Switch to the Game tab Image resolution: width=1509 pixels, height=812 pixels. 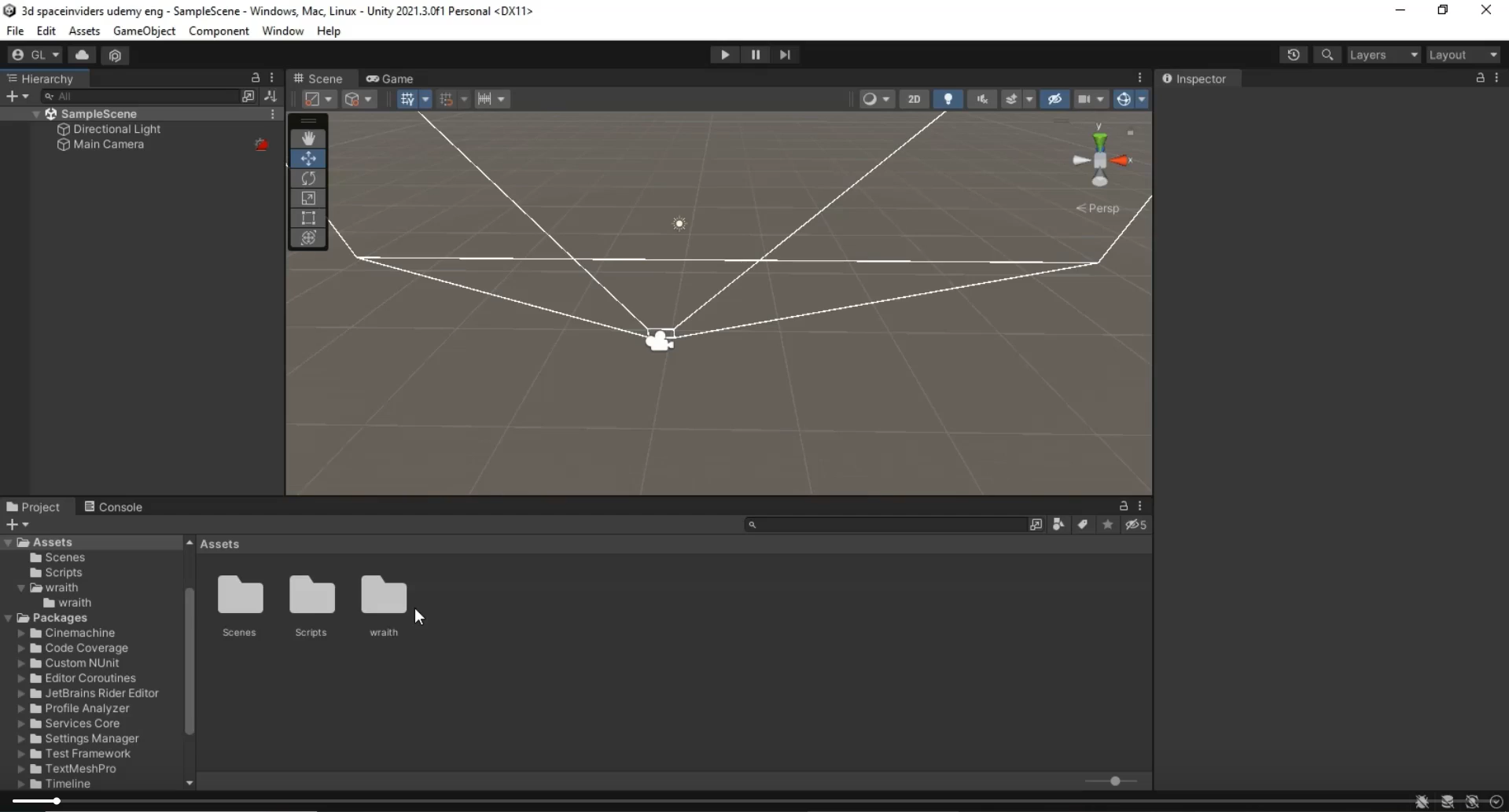(x=390, y=79)
